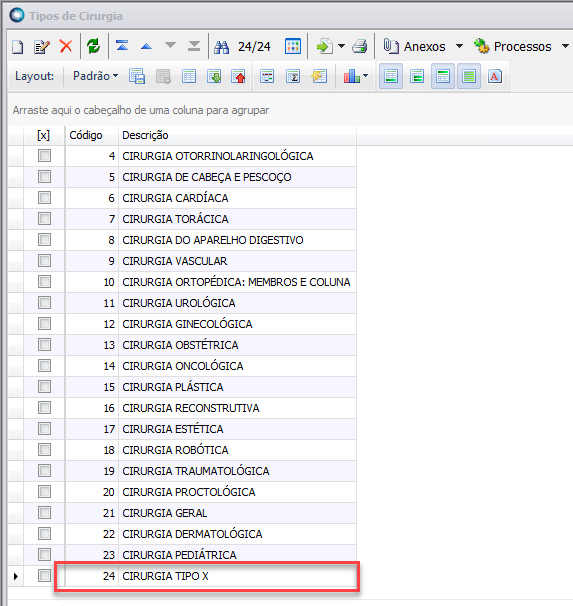
Task: Jump to the last record
Action: (x=194, y=46)
